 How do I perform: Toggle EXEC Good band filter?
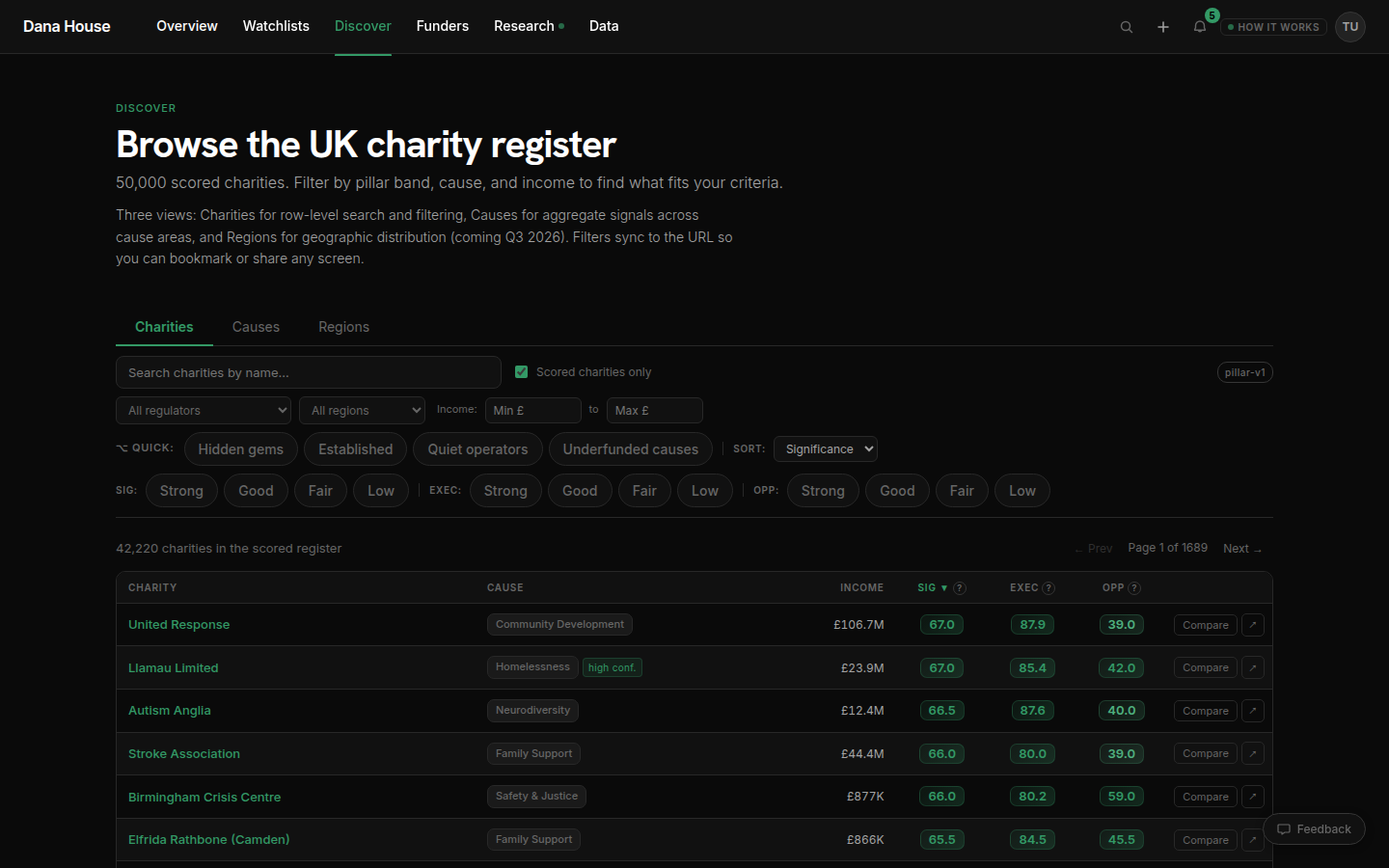click(x=580, y=491)
